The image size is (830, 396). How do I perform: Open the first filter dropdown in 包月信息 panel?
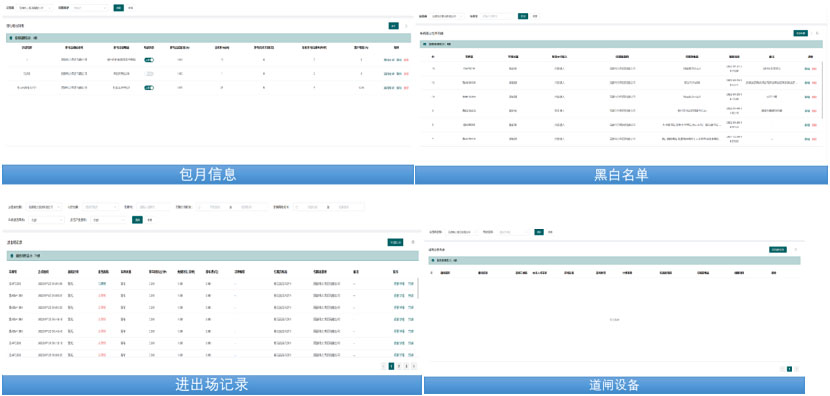pyautogui.click(x=34, y=8)
